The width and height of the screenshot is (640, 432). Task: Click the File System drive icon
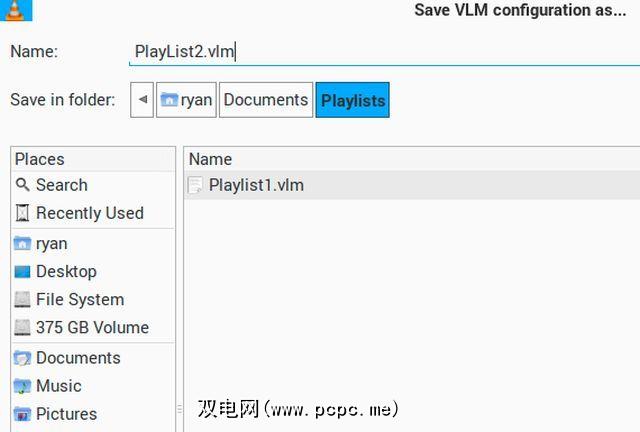23,299
